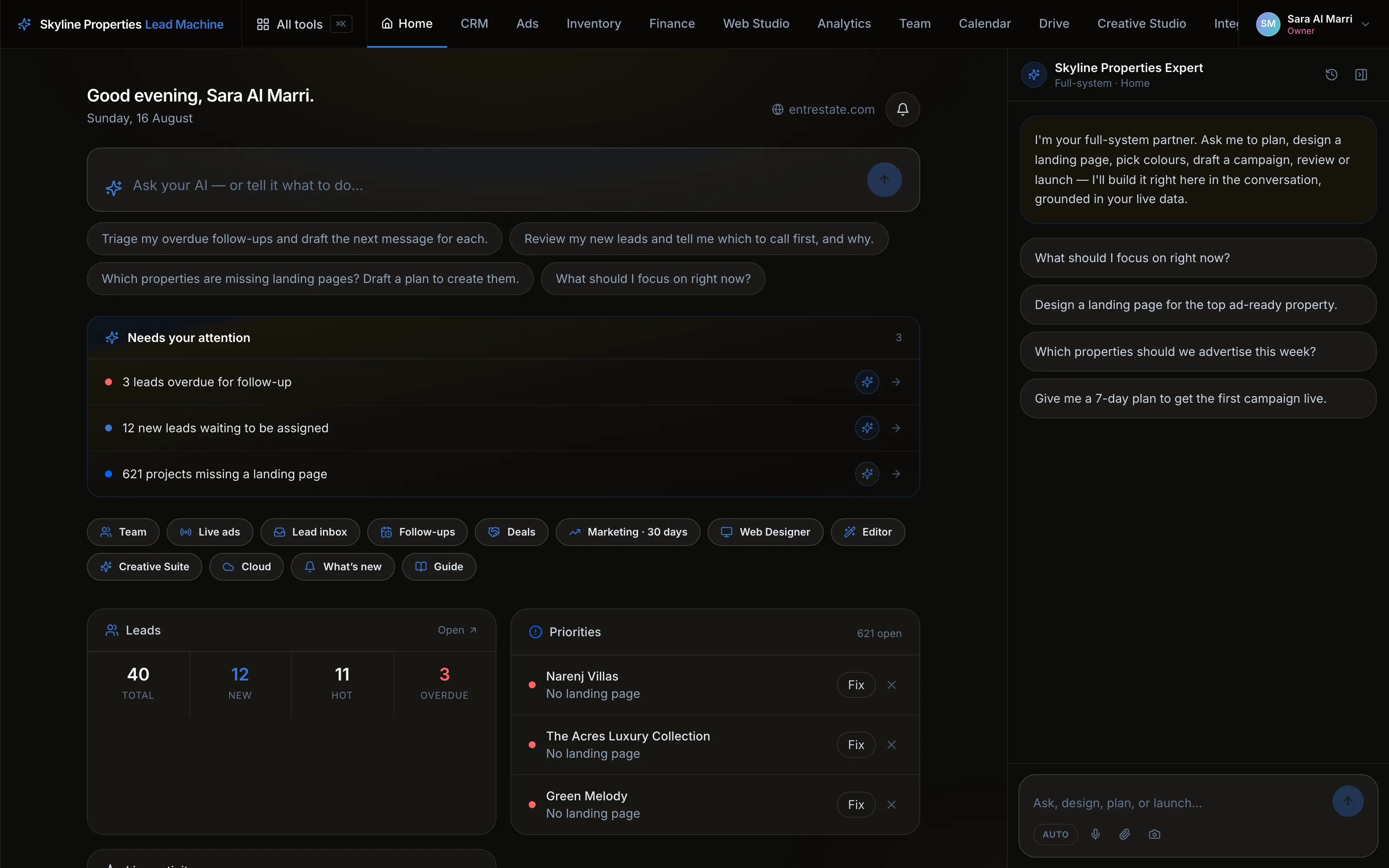Start voice input with microphone icon

[x=1095, y=834]
